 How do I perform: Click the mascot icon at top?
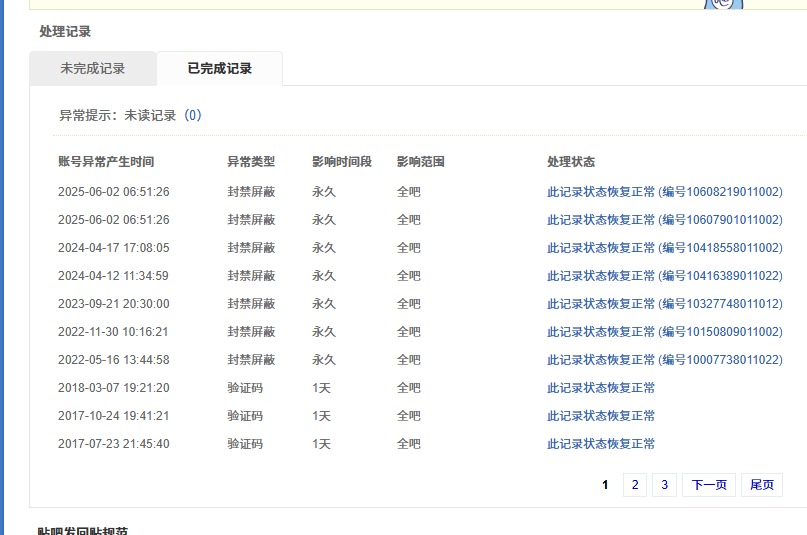click(x=723, y=4)
